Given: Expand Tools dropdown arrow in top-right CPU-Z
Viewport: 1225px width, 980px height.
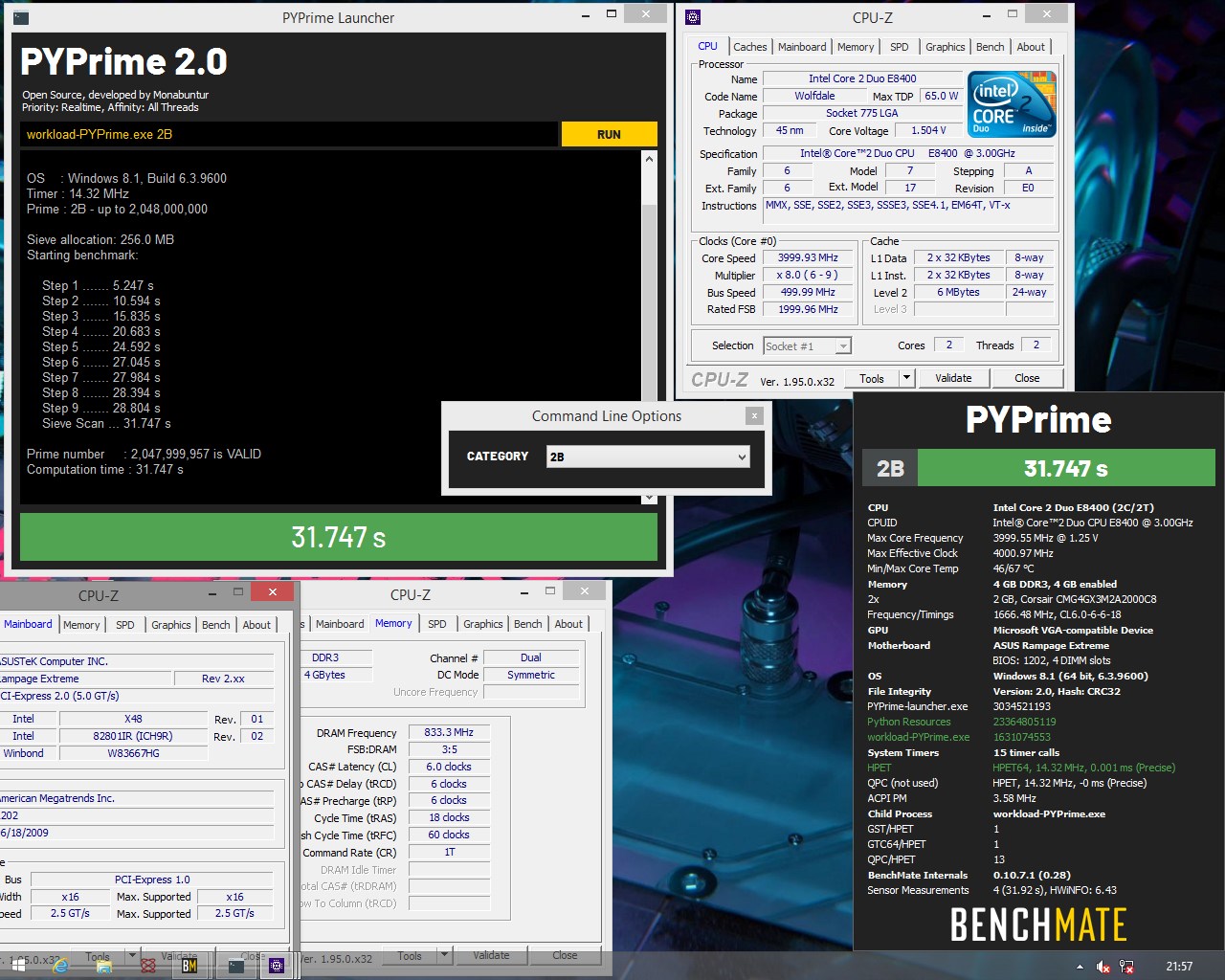Looking at the screenshot, I should tap(906, 378).
